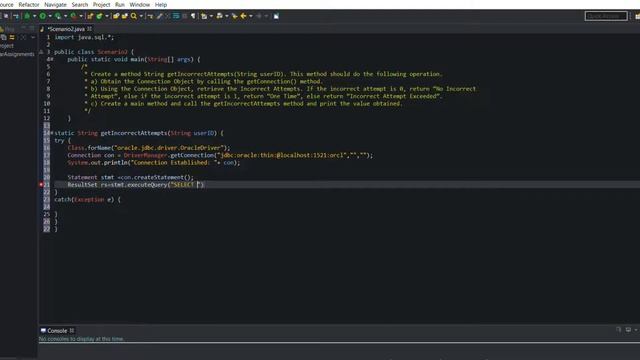Collapse getIncorrectAttempts fold at line 14
This screenshot has width=640, height=360.
[52, 133]
